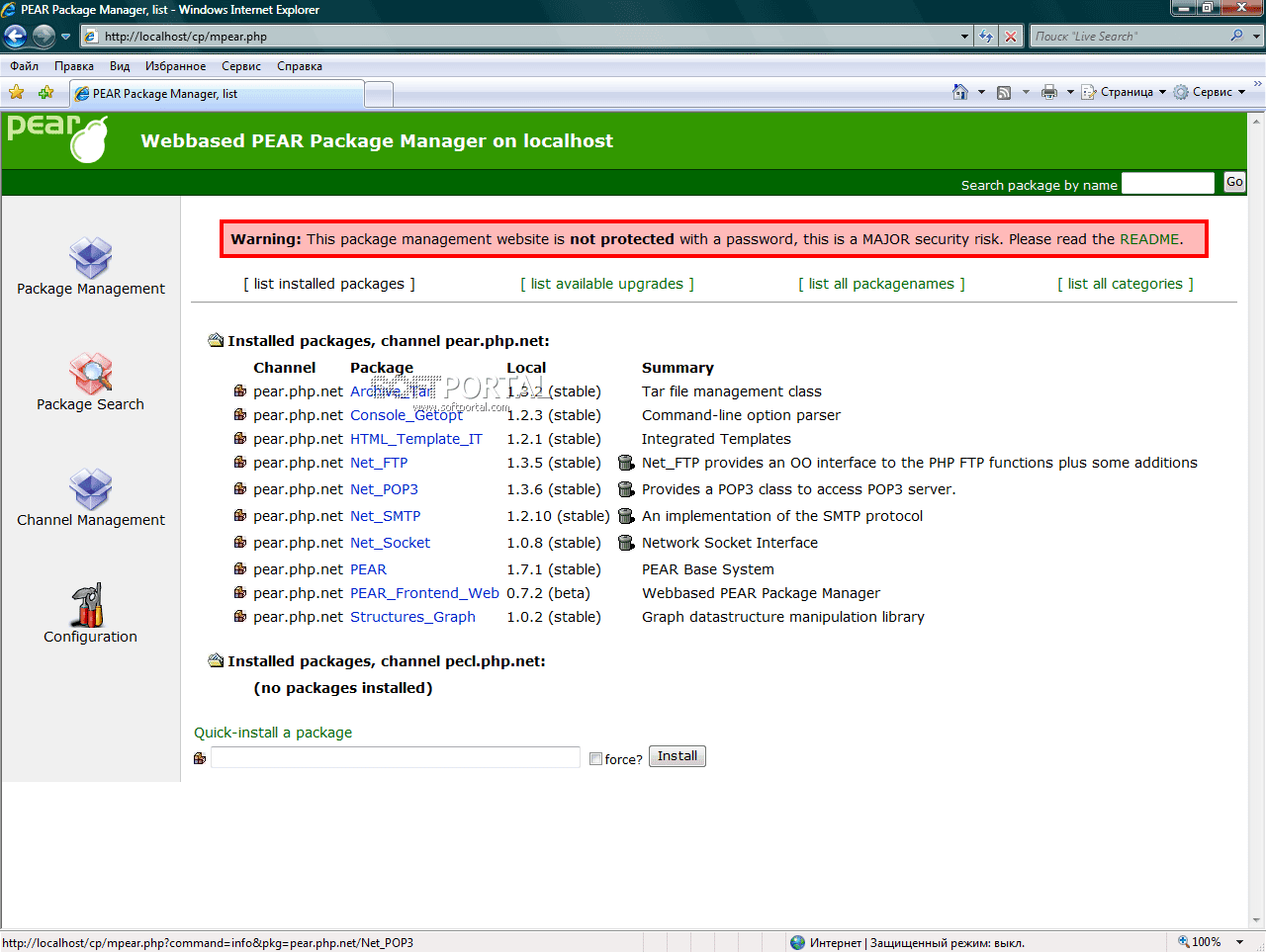Expand the Home button dropdown arrow
The height and width of the screenshot is (952, 1266).
[981, 92]
